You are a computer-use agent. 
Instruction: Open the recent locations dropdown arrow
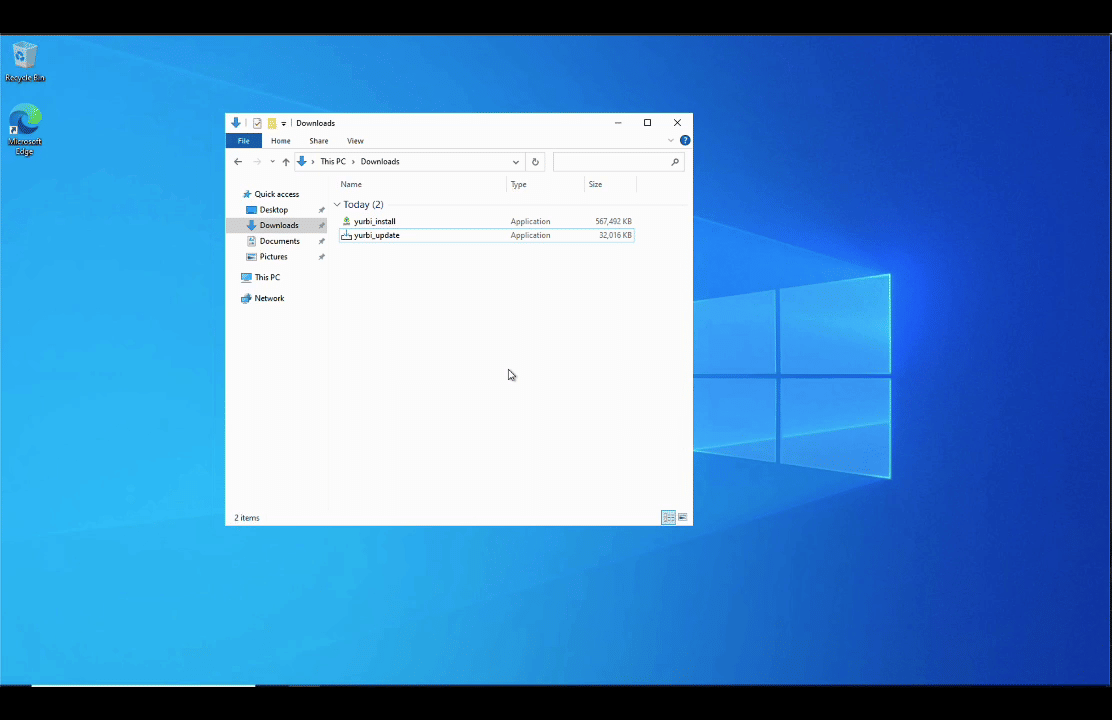coord(272,162)
